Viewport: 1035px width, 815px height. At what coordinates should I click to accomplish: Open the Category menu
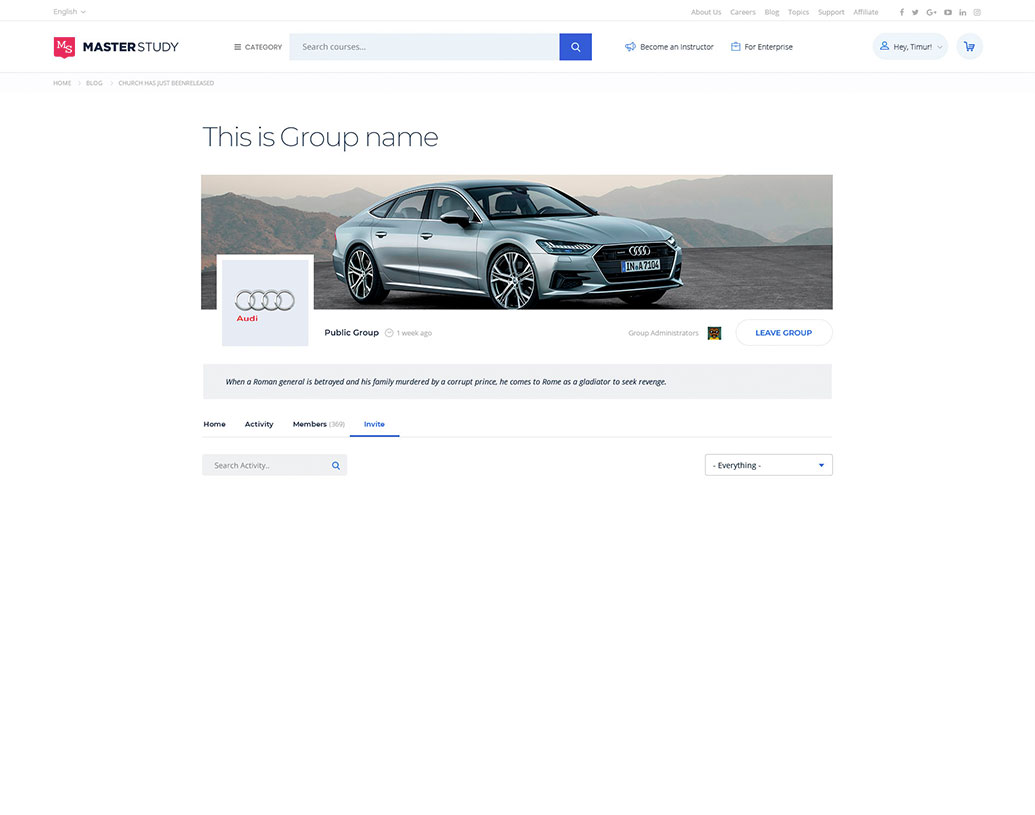tap(258, 47)
